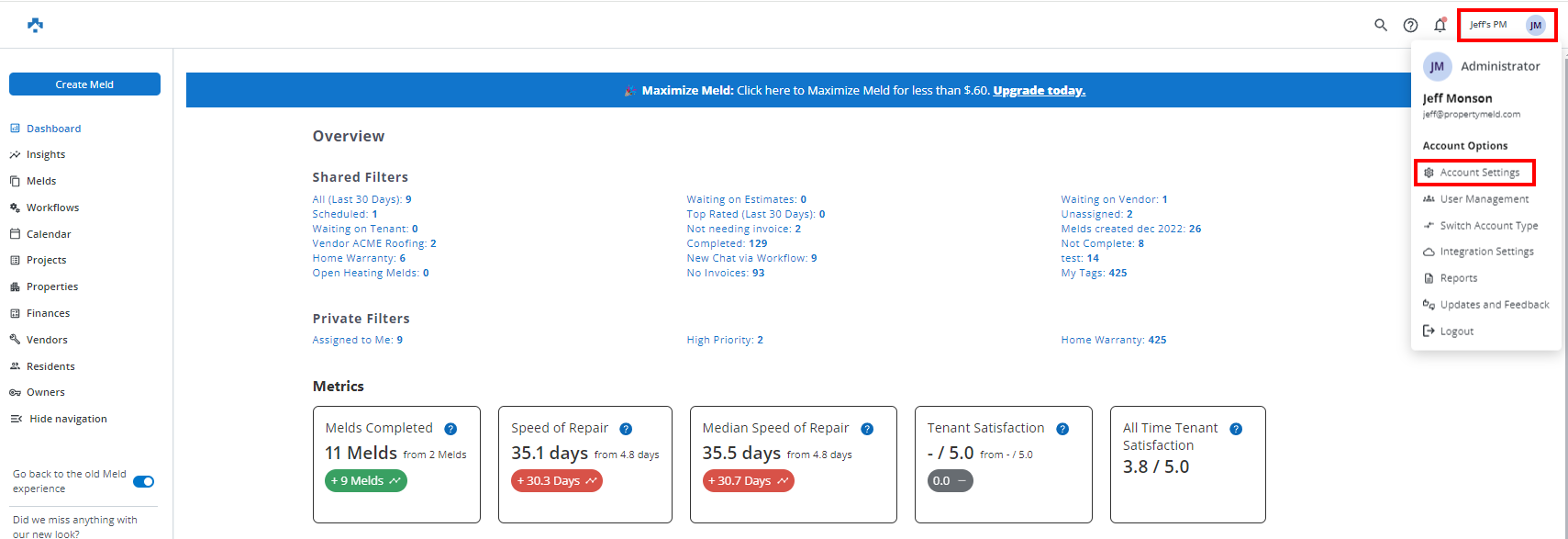Click the +9 Melds trend badge
1568x539 pixels.
tap(366, 481)
